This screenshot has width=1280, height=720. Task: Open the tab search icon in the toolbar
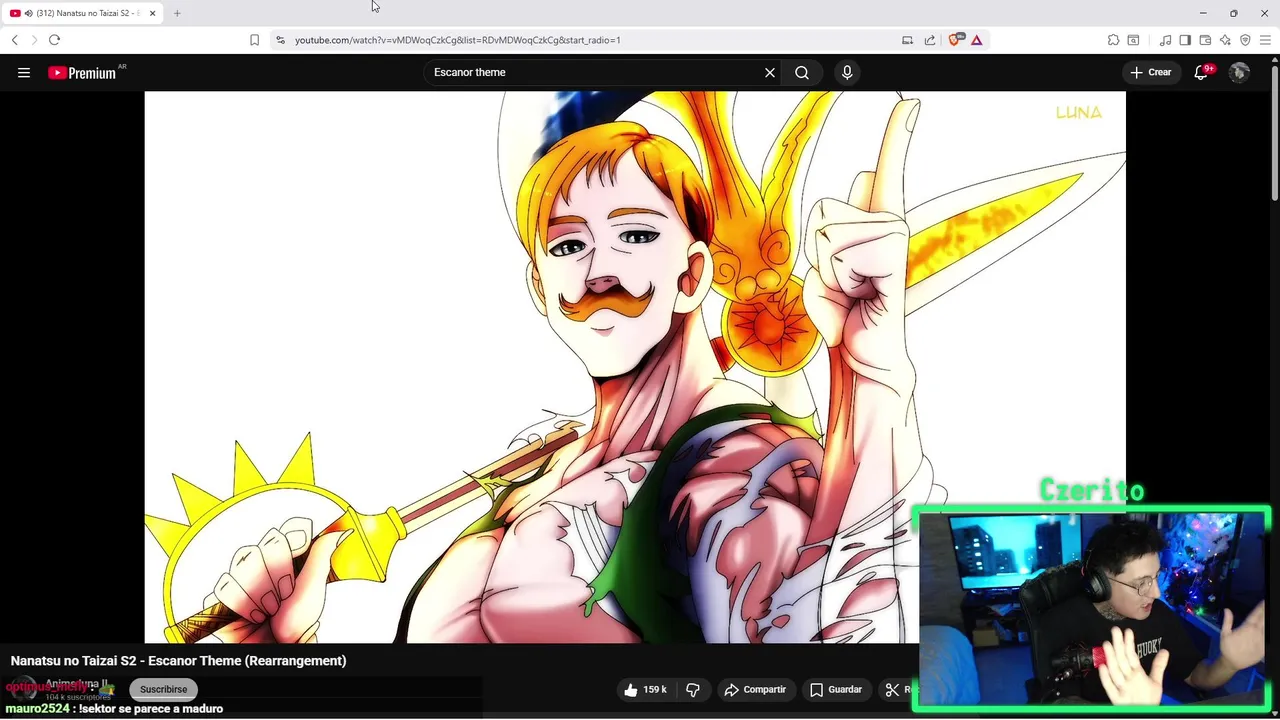[x=1133, y=40]
